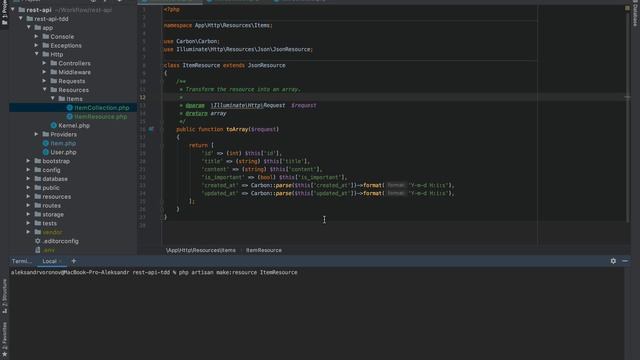The width and height of the screenshot is (640, 360).
Task: Collapse the Http folder
Action: [37, 54]
